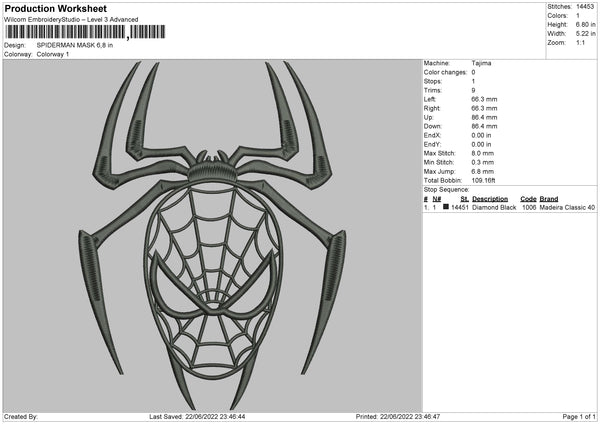The height and width of the screenshot is (424, 600).
Task: Click the Trims value 9
Action: (x=473, y=90)
